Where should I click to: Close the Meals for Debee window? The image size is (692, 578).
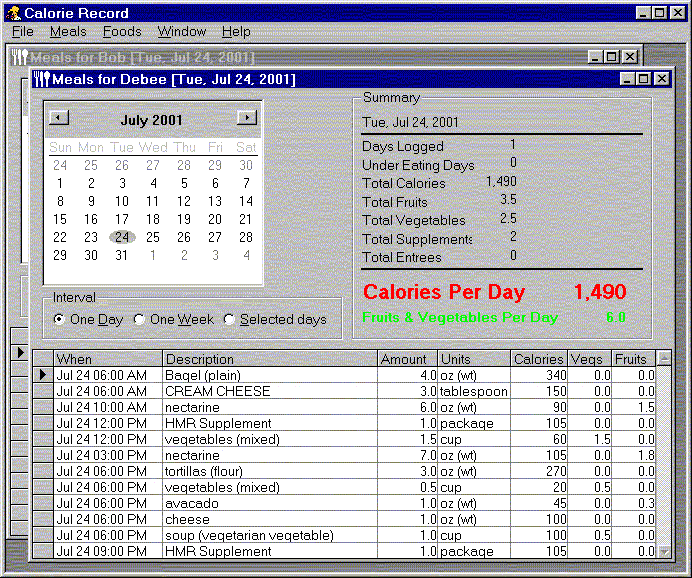click(x=662, y=79)
